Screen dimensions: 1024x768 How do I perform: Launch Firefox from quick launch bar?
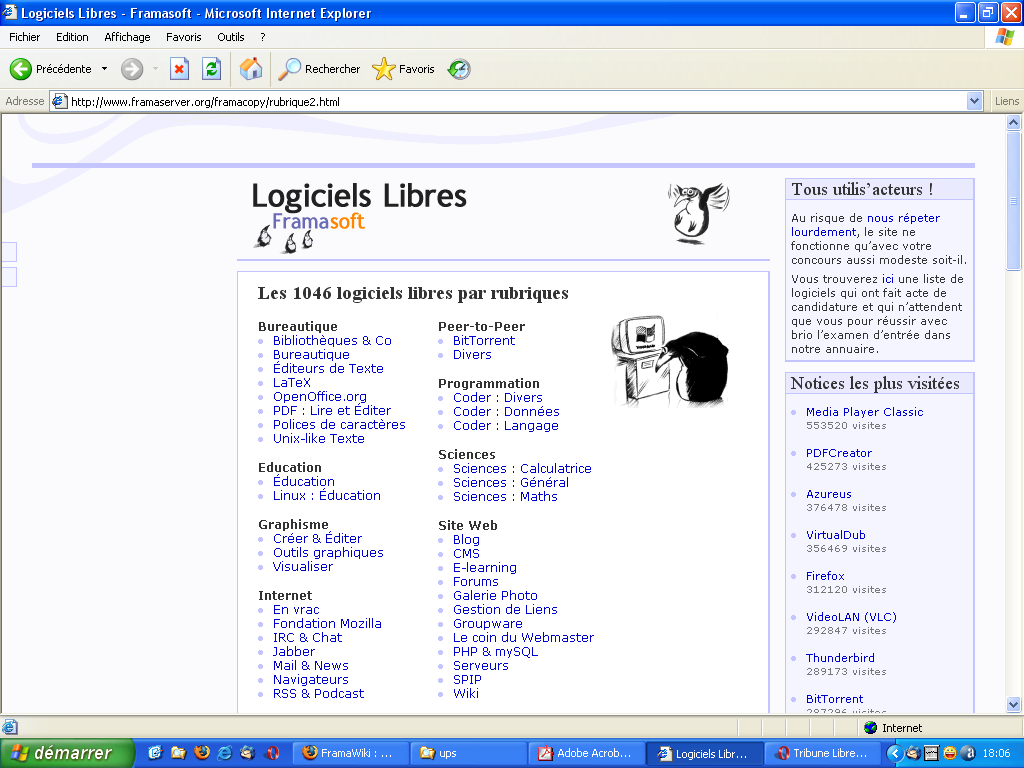tap(202, 753)
